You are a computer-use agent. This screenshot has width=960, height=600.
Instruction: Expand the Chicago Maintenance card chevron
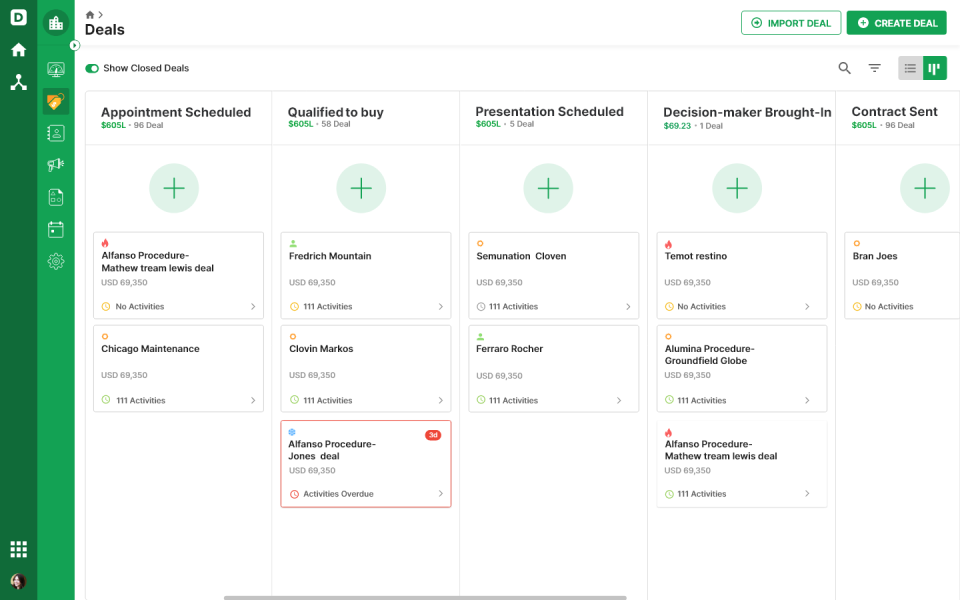point(253,400)
